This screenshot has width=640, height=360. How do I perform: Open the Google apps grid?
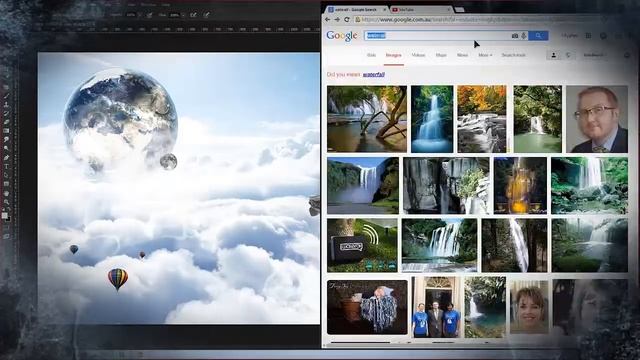[x=588, y=36]
